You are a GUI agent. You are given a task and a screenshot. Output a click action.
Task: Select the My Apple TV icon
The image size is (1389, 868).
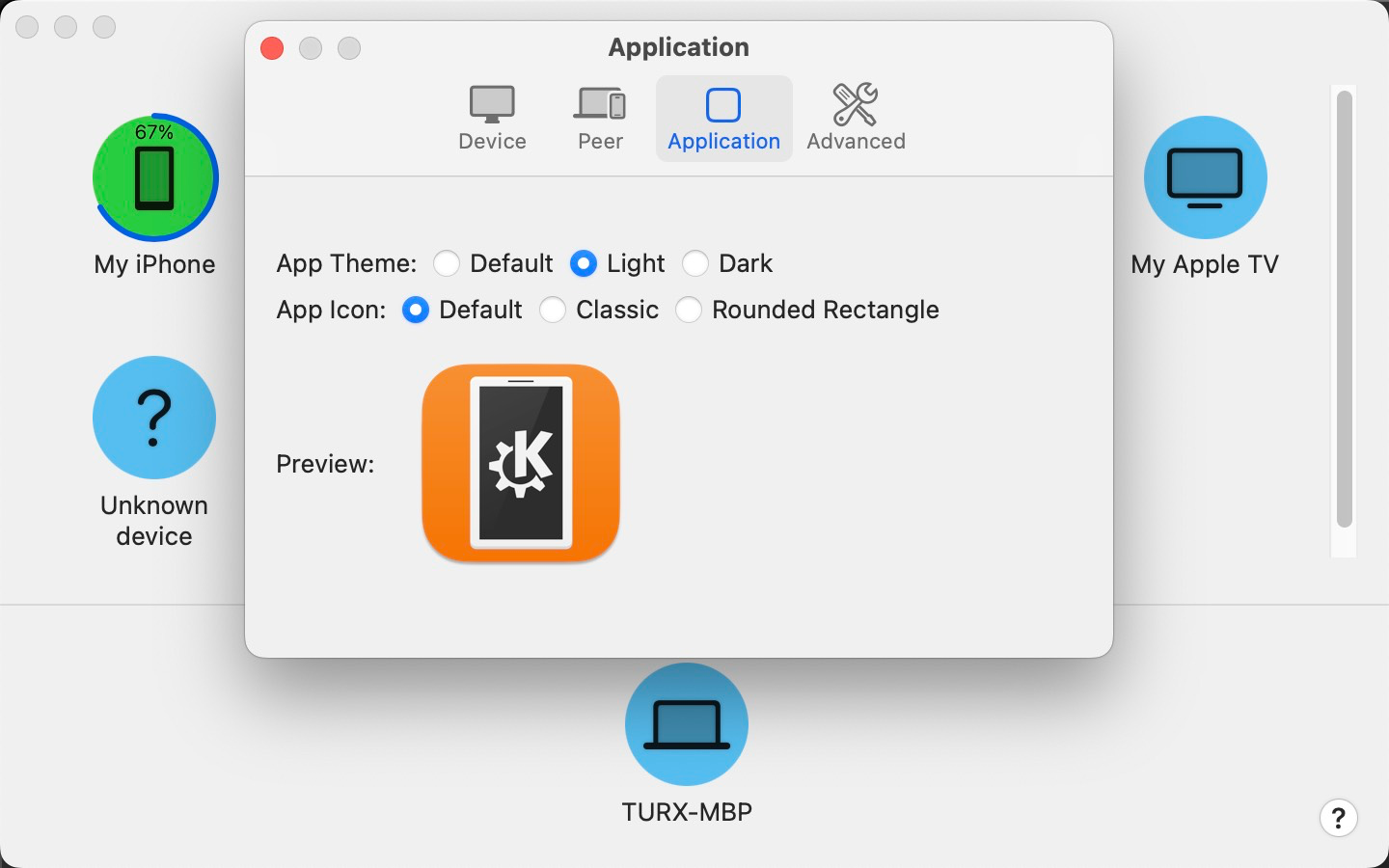(1205, 177)
